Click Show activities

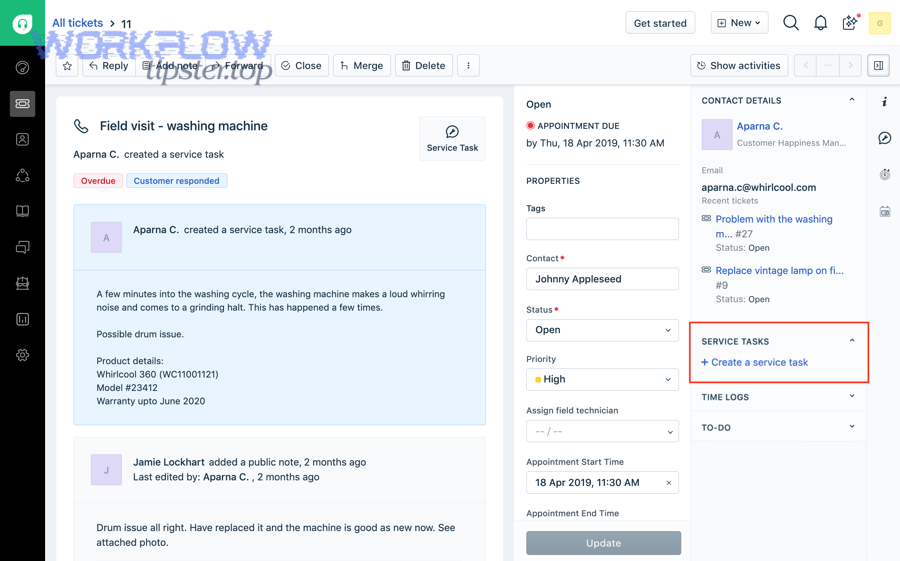[739, 66]
